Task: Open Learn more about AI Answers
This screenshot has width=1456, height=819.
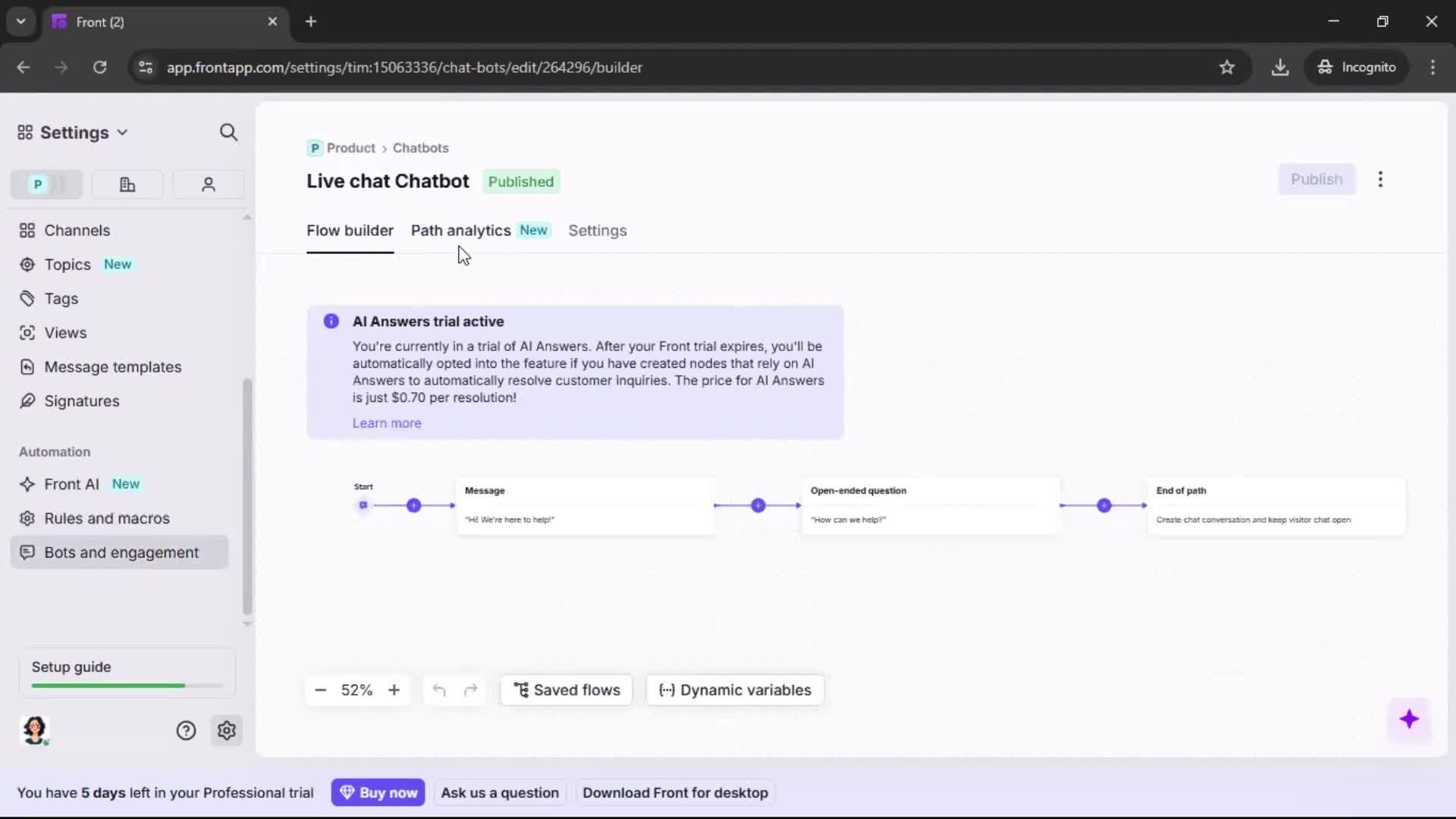Action: (387, 423)
